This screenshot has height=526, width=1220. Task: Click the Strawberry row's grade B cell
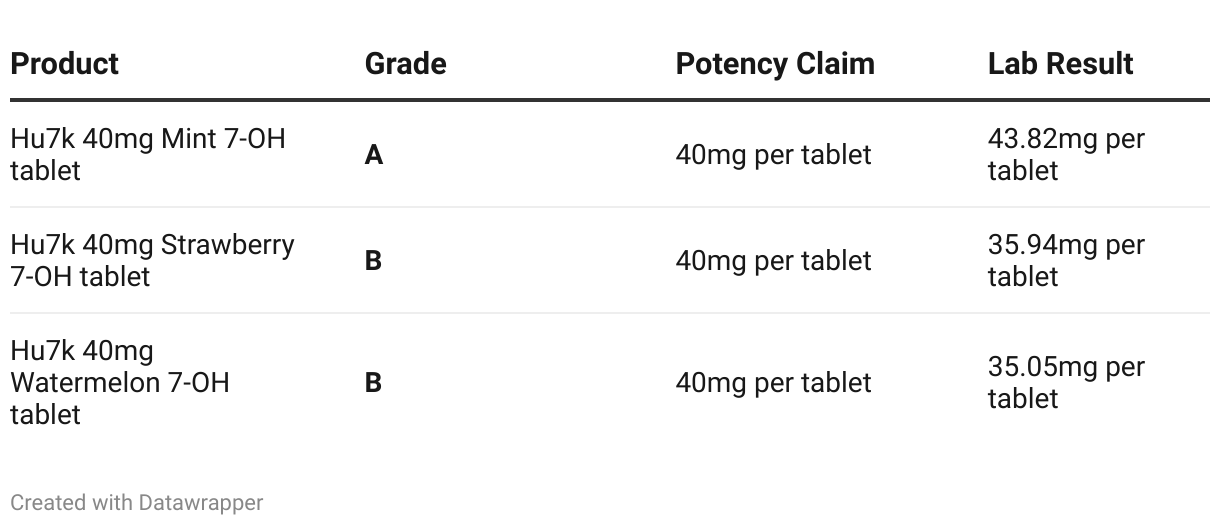click(x=373, y=261)
